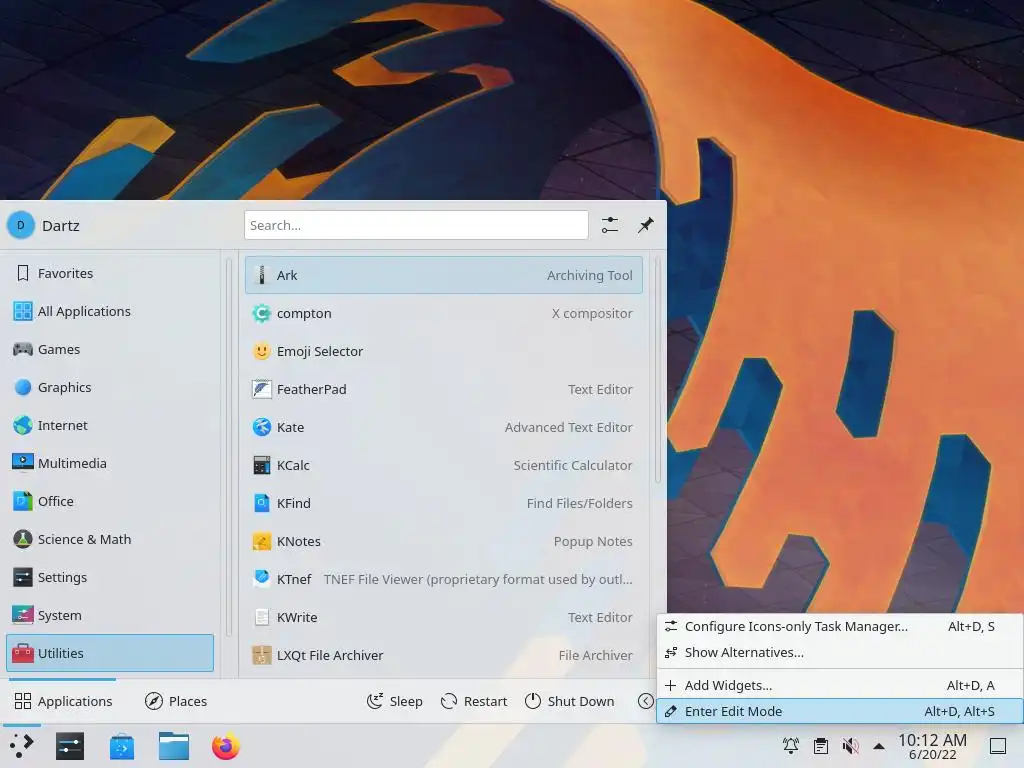Screen dimensions: 1024x768
Task: Click the application list scrollbar
Action: coord(658,371)
